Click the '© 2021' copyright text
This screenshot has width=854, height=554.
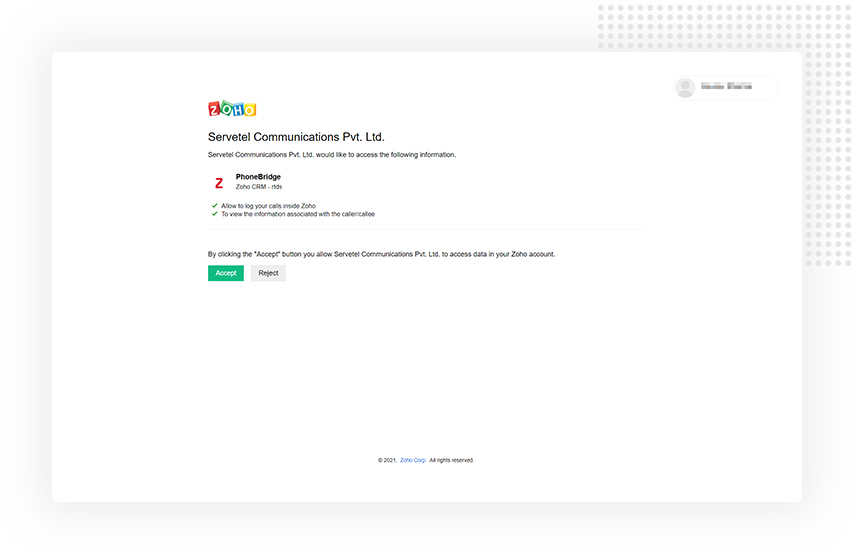[387, 460]
